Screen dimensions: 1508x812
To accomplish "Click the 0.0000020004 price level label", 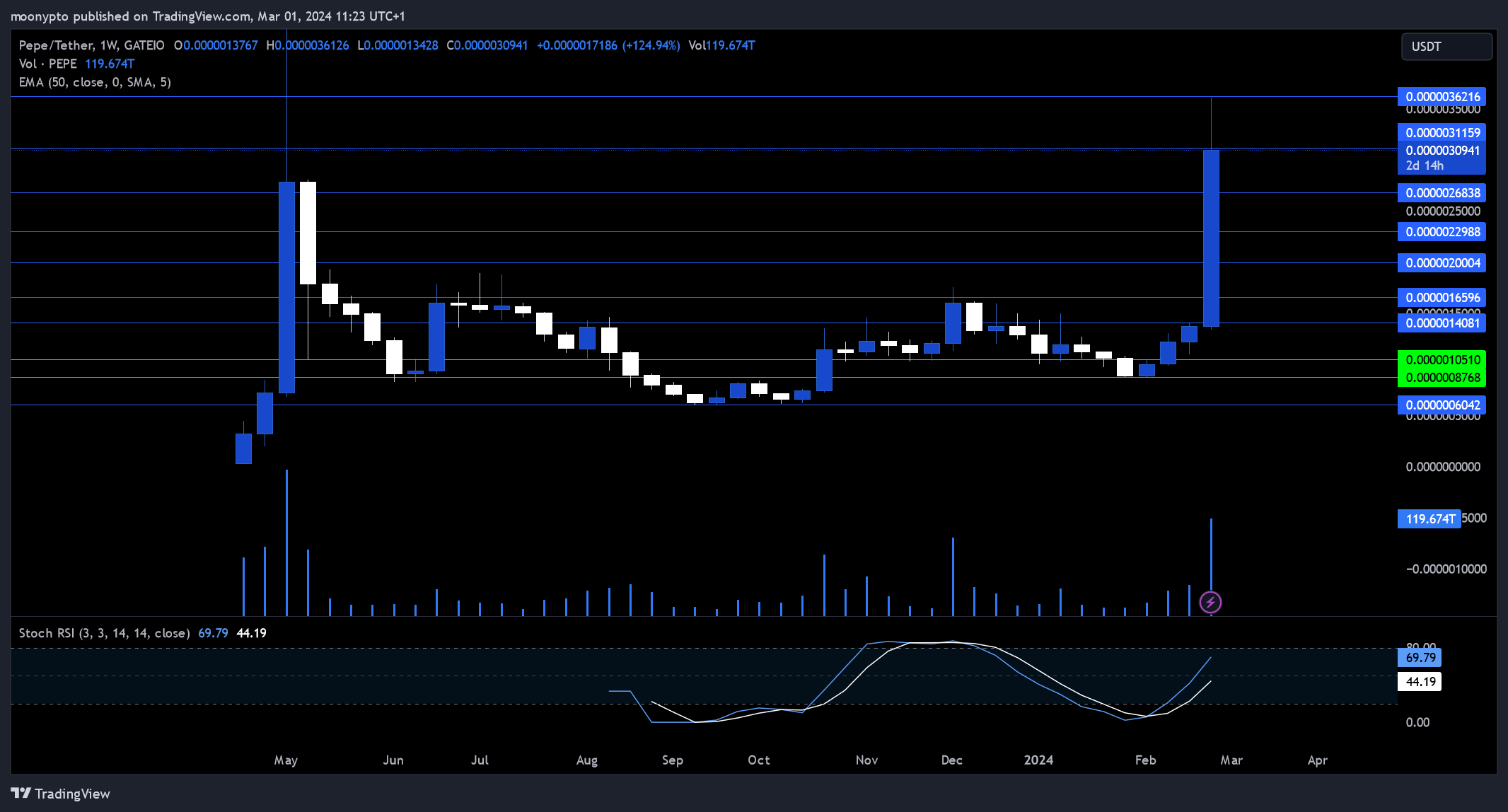I will point(1442,263).
